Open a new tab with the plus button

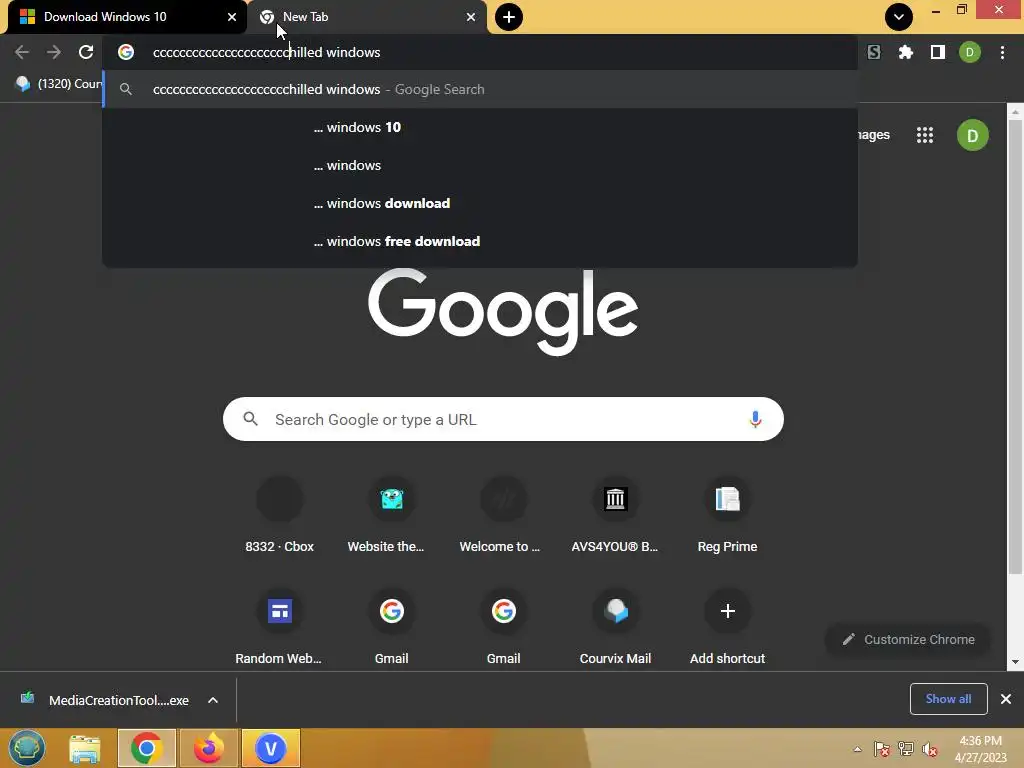tap(509, 17)
